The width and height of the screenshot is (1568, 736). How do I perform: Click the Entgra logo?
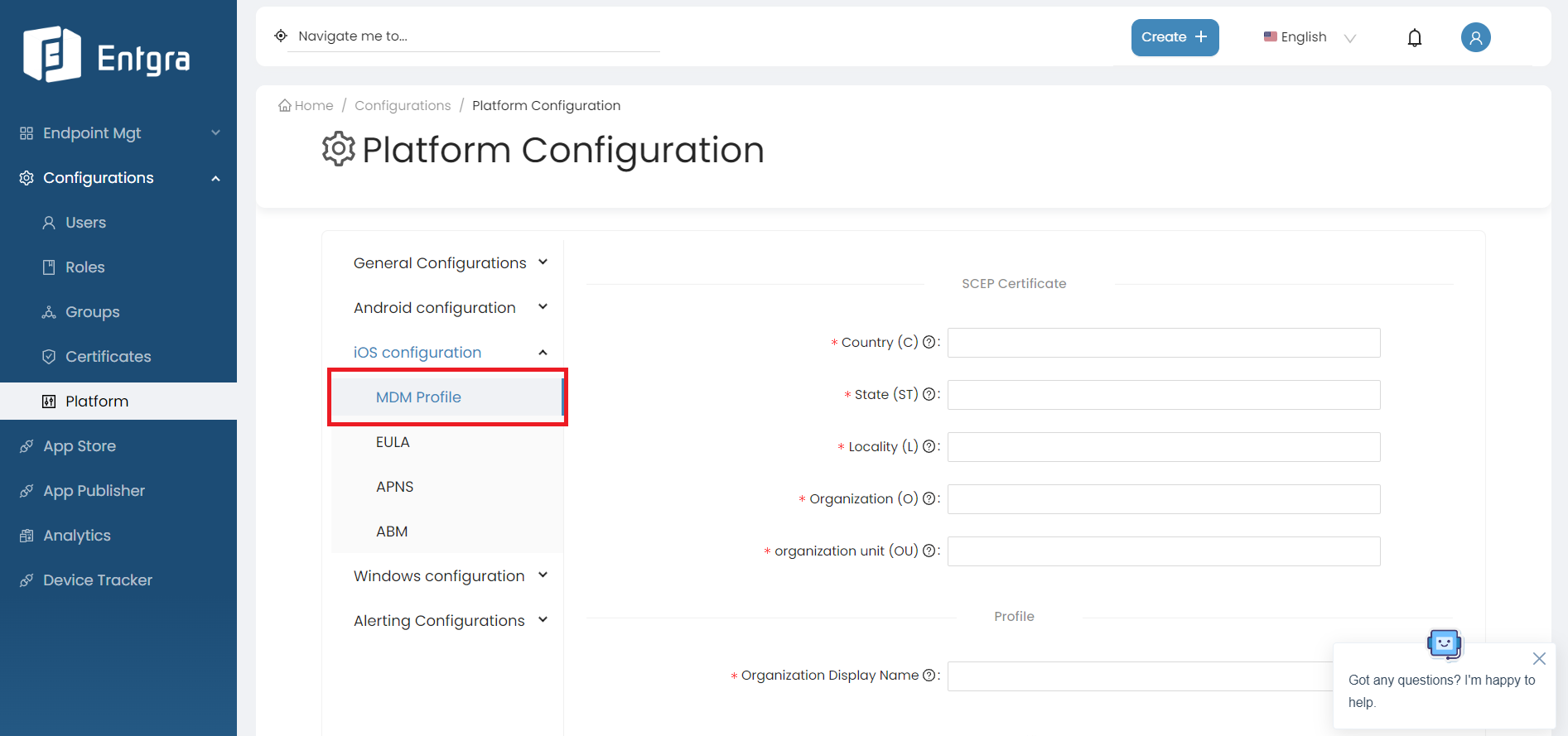click(x=107, y=55)
